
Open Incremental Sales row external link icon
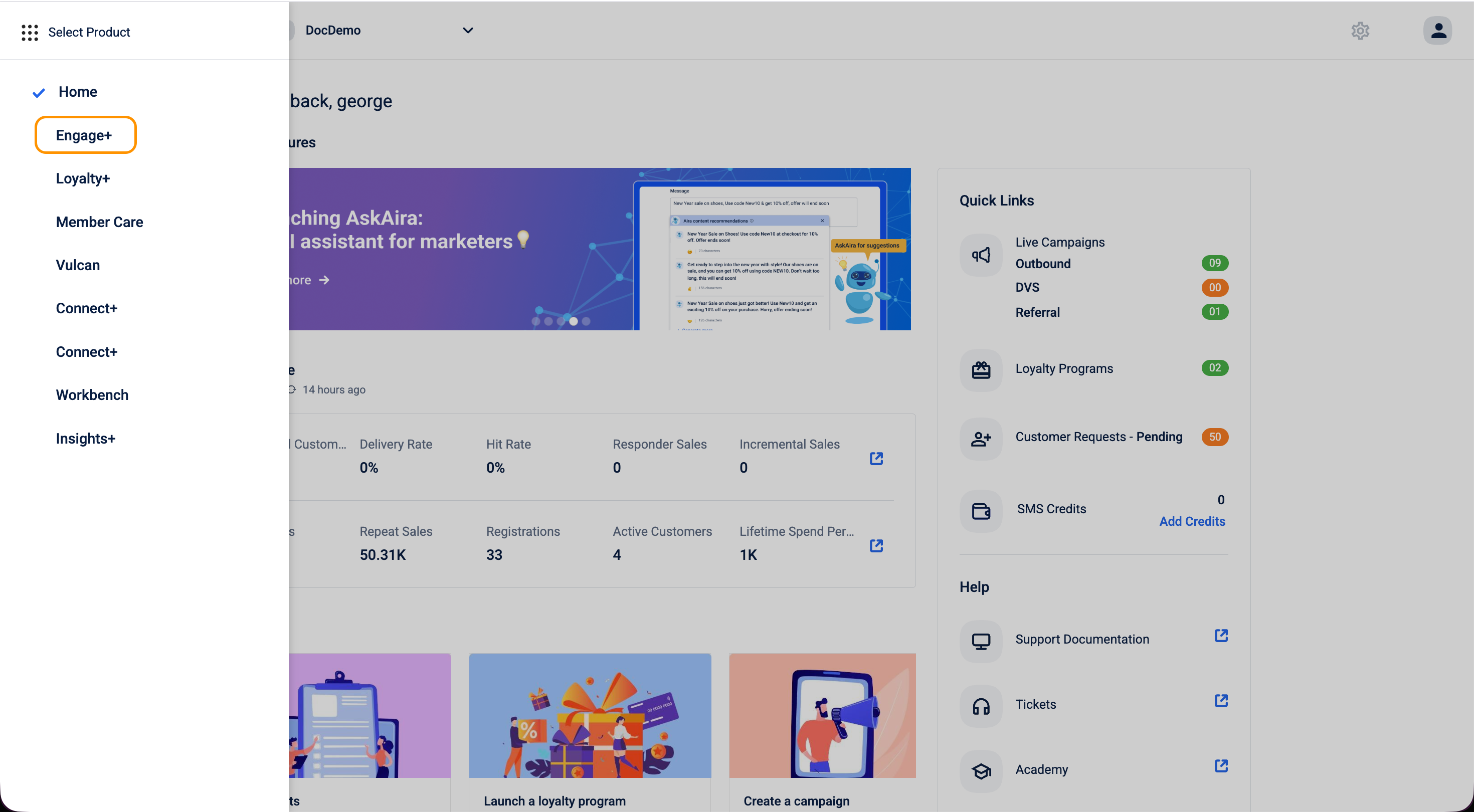875,458
